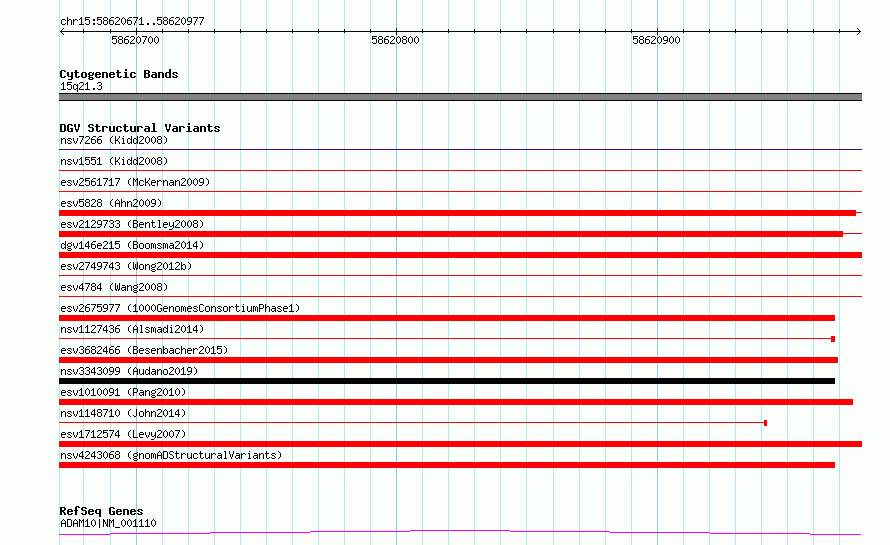Click the red dgv146e215 variant bar
890x545 pixels.
[460, 255]
